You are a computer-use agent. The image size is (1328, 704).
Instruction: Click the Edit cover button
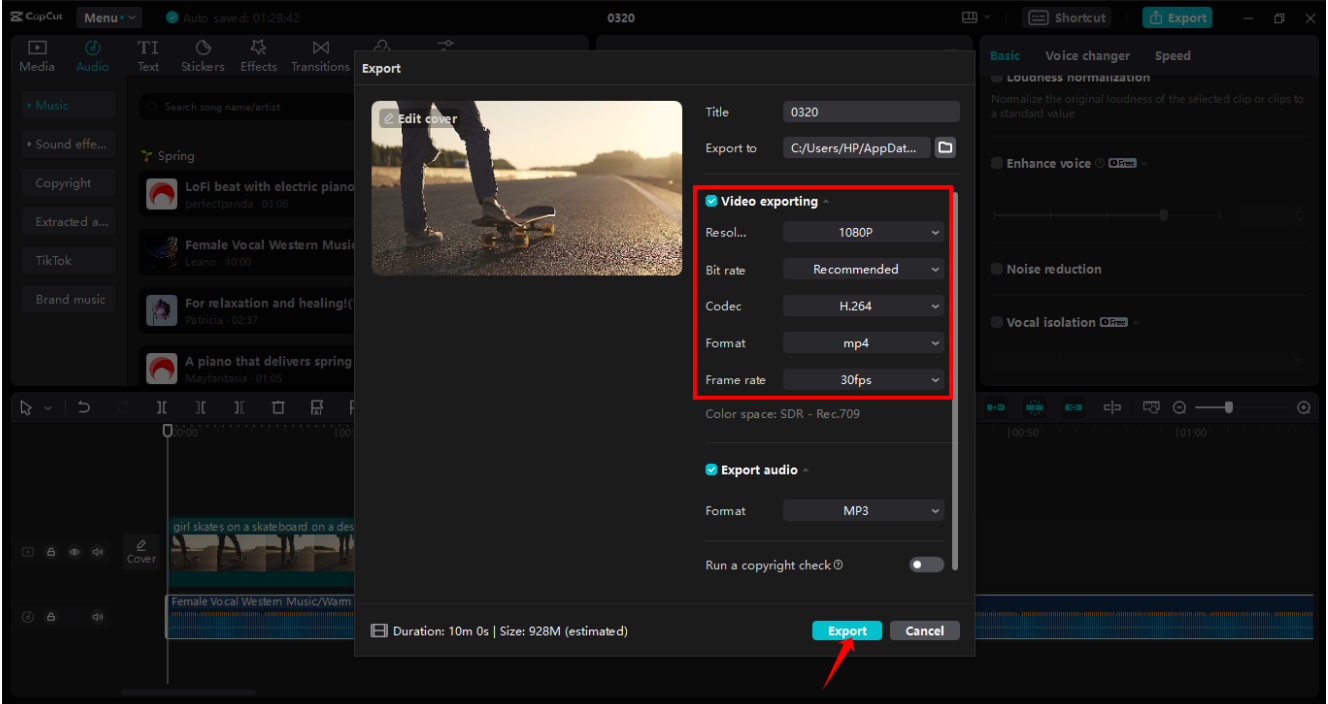[x=420, y=118]
